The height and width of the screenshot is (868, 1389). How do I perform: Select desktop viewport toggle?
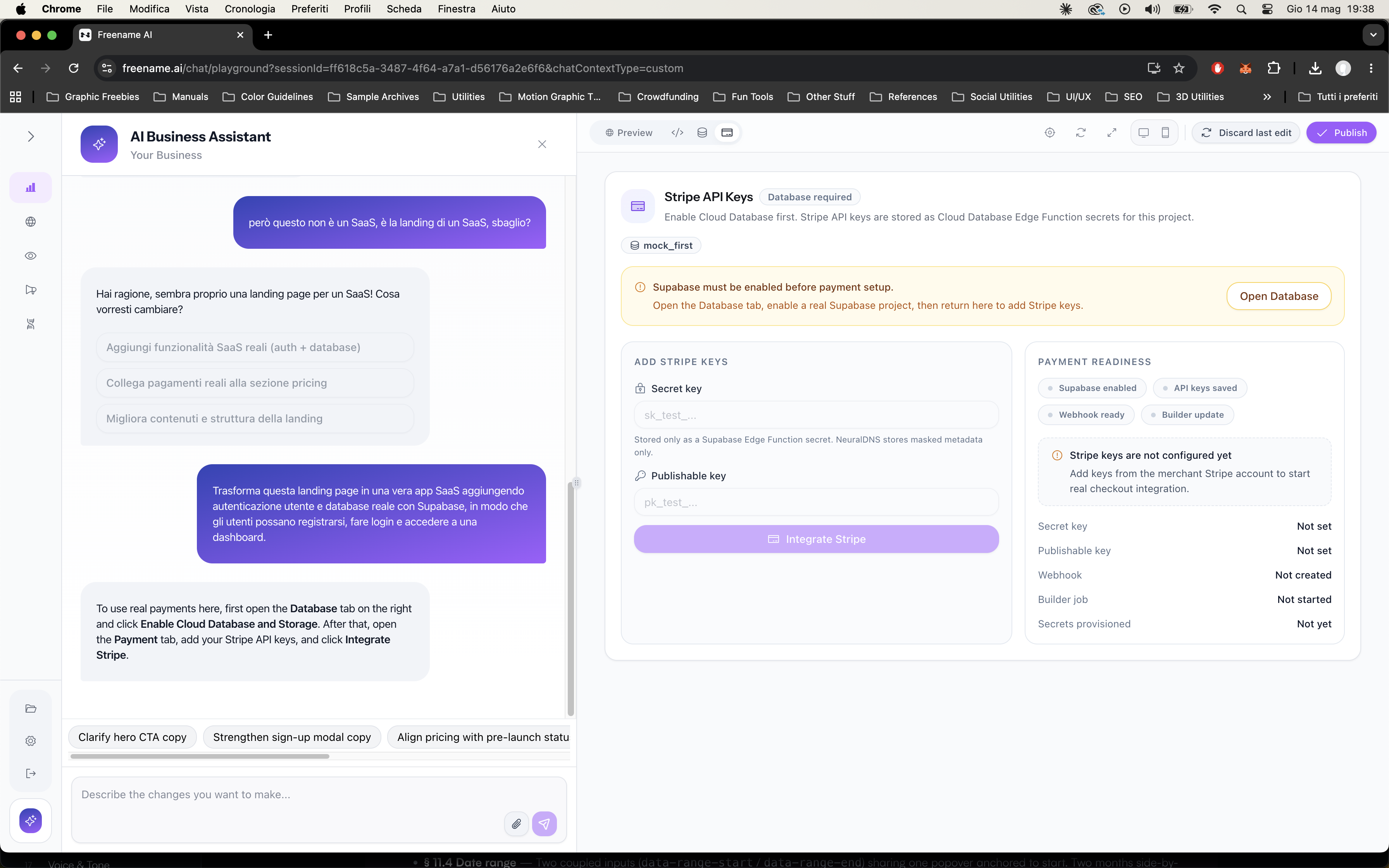tap(1143, 133)
